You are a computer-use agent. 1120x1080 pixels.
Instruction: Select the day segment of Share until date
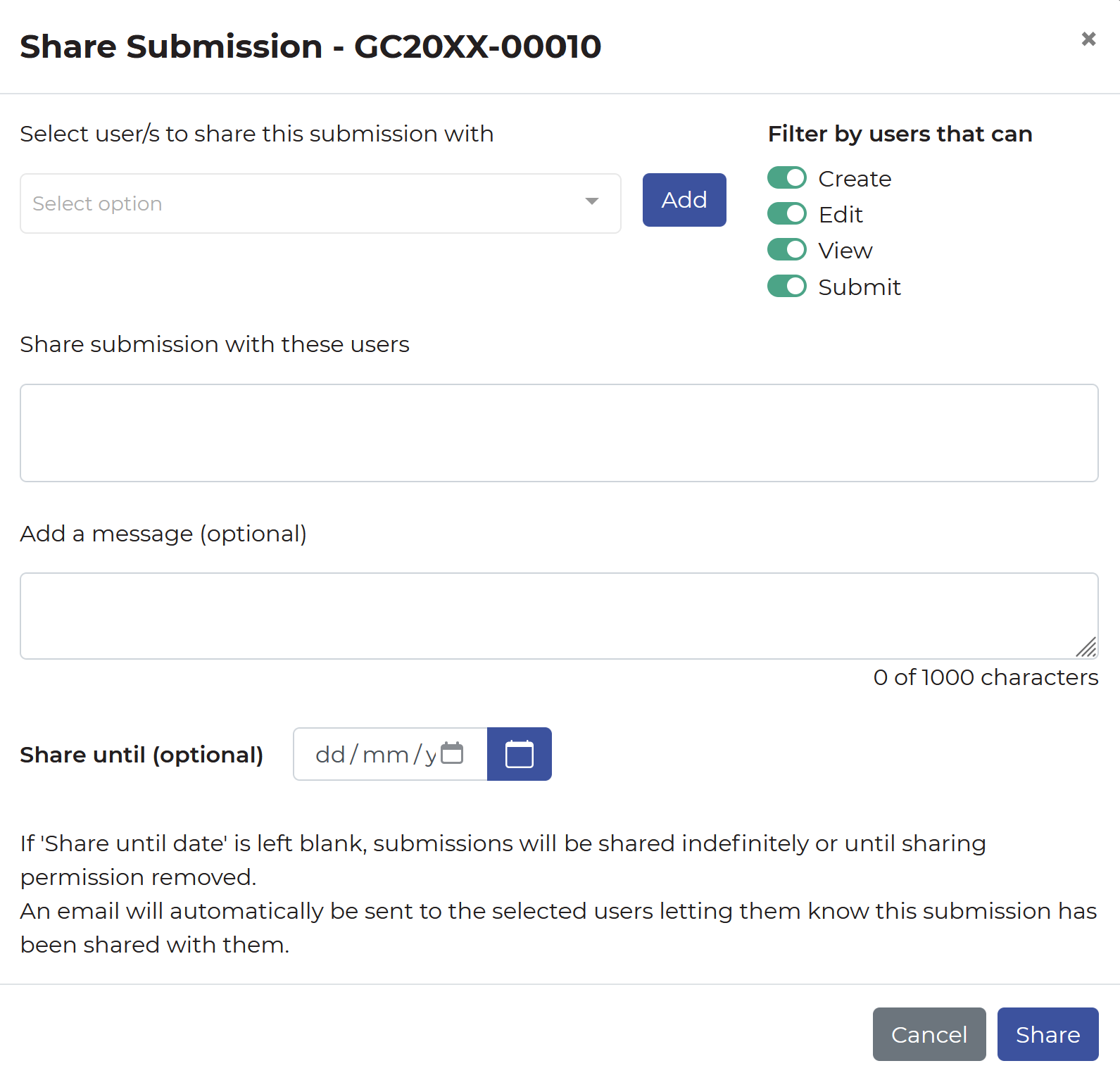click(329, 755)
